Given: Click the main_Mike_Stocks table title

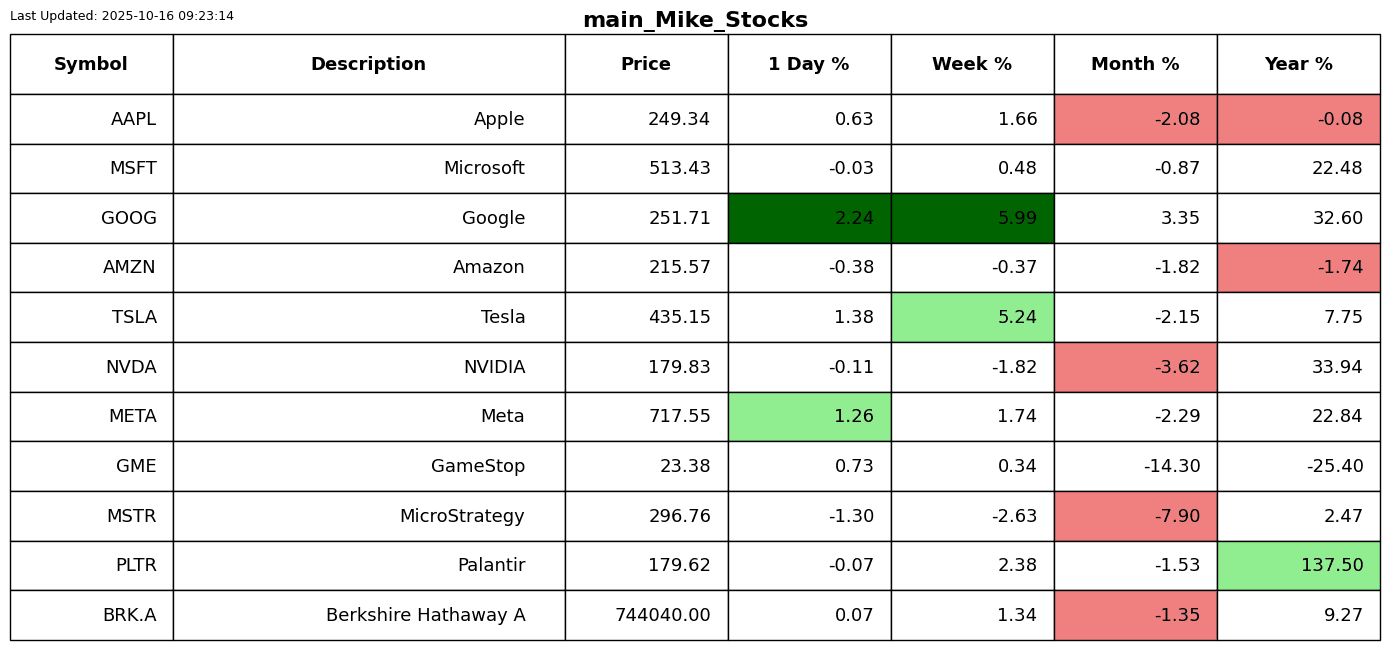Looking at the screenshot, I should (695, 20).
